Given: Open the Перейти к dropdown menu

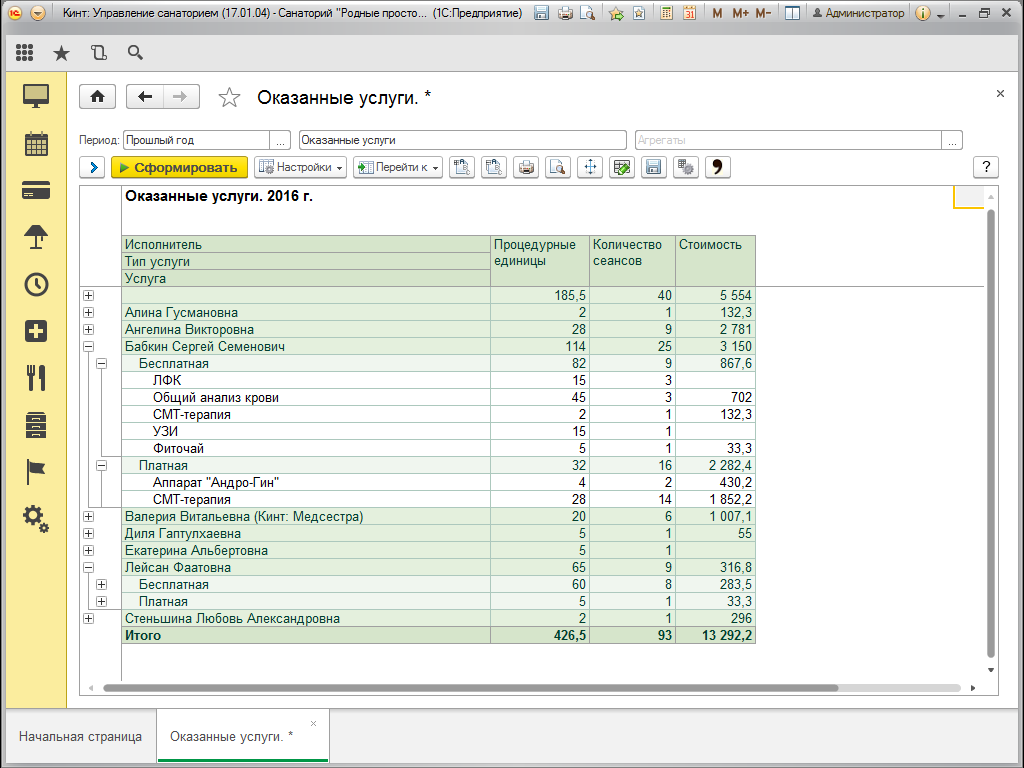Looking at the screenshot, I should click(x=397, y=168).
